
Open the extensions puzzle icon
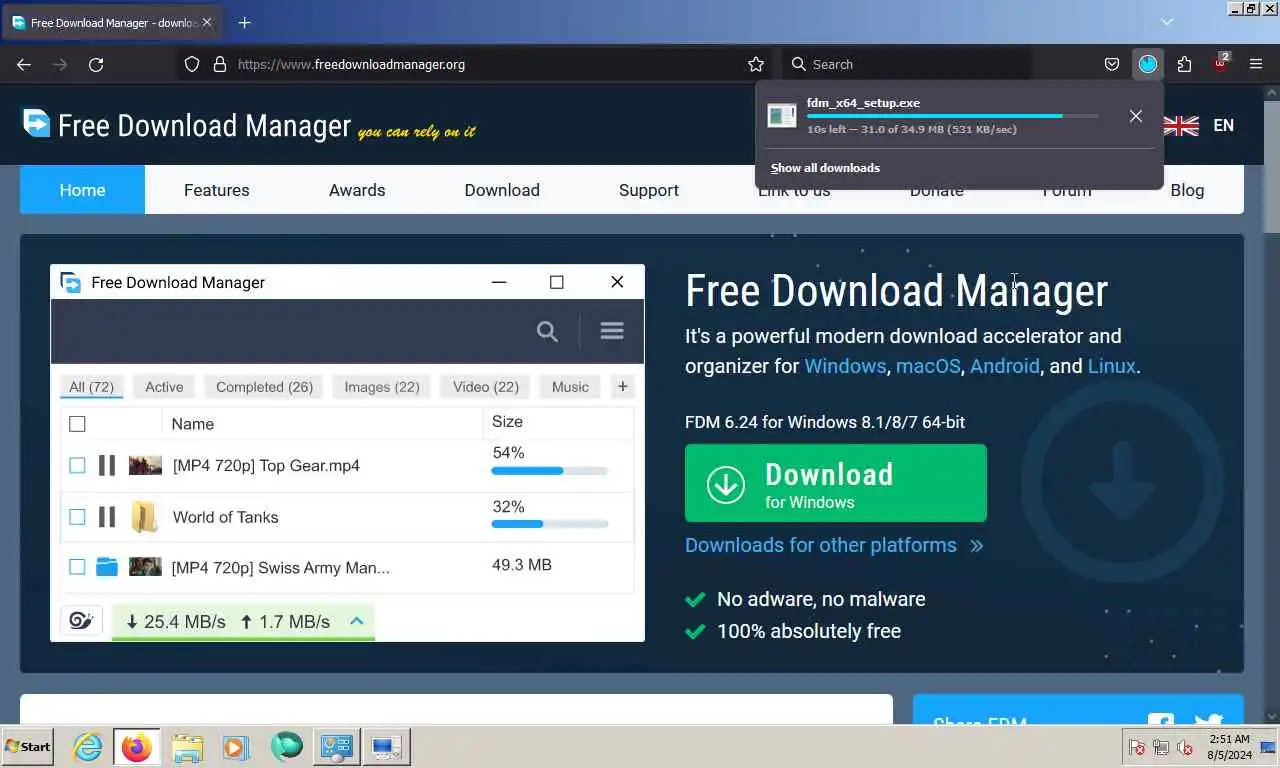click(x=1184, y=64)
